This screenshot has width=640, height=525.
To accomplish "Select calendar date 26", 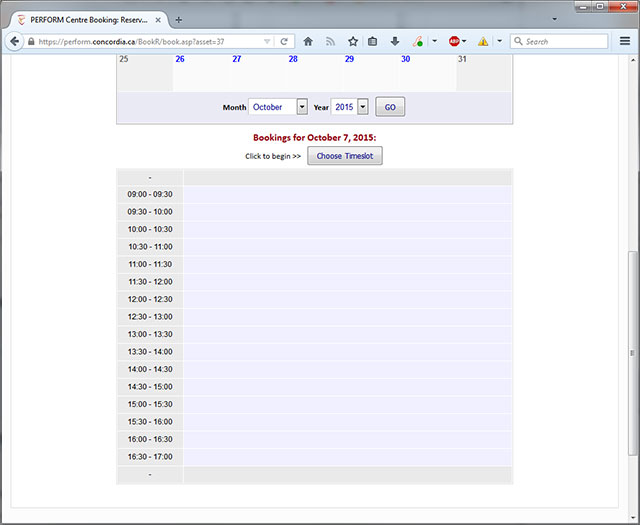I will 180,59.
